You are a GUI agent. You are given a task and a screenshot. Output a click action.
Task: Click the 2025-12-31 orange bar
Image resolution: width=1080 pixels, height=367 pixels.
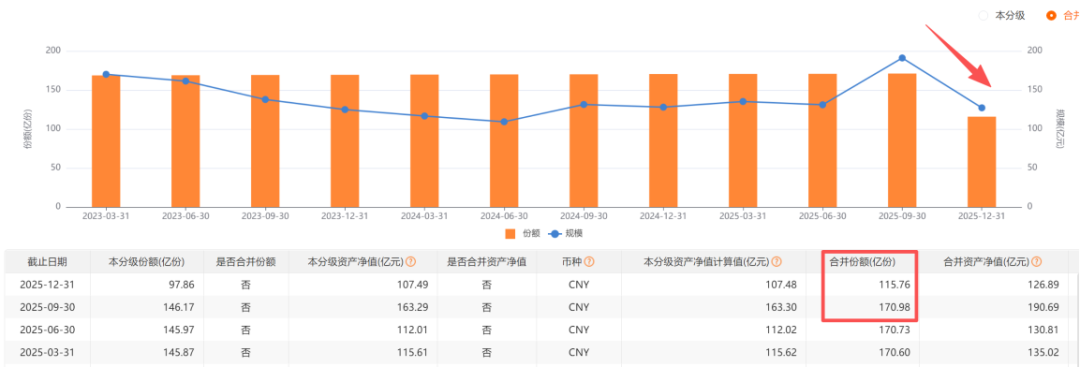982,162
